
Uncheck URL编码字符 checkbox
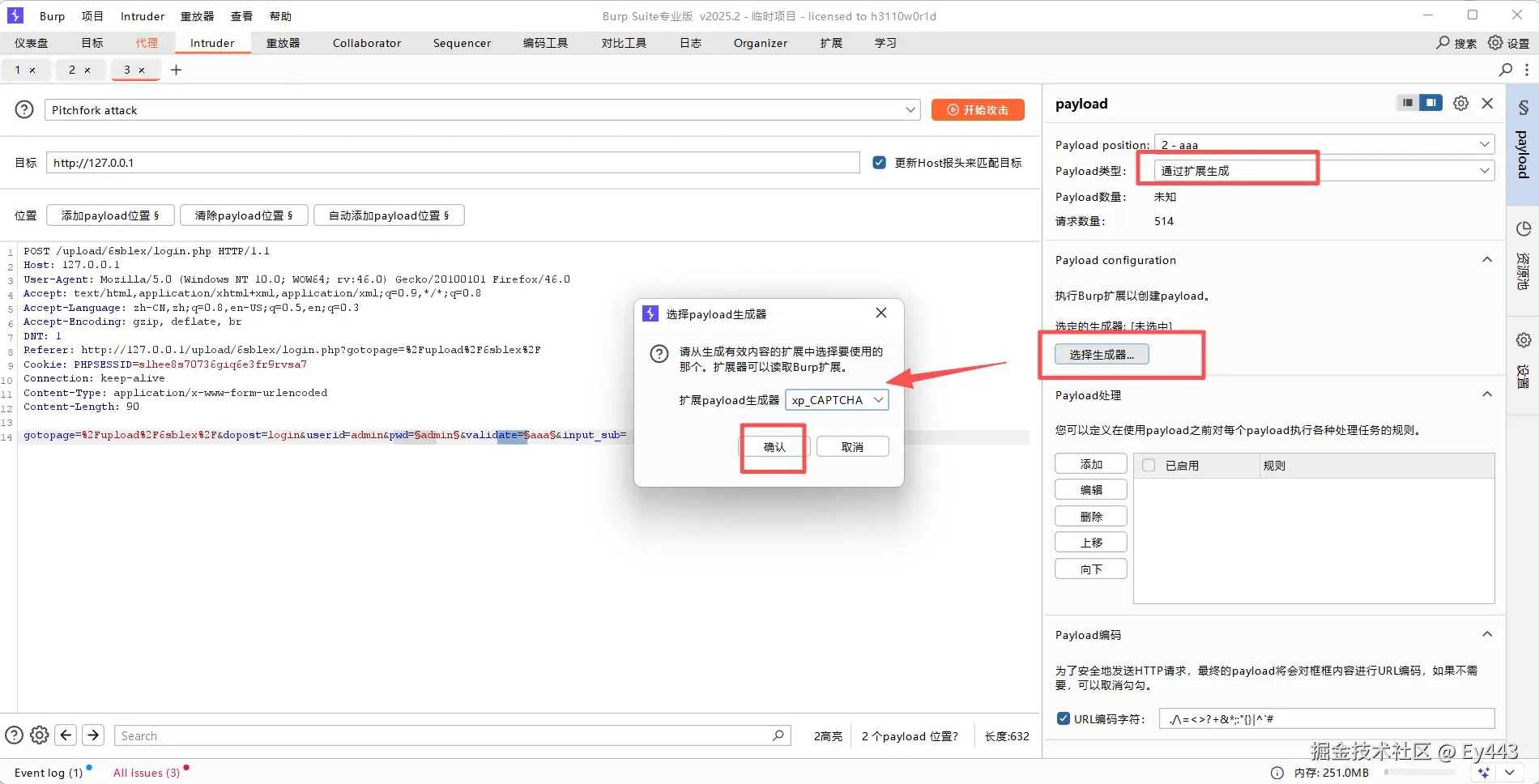tap(1064, 718)
